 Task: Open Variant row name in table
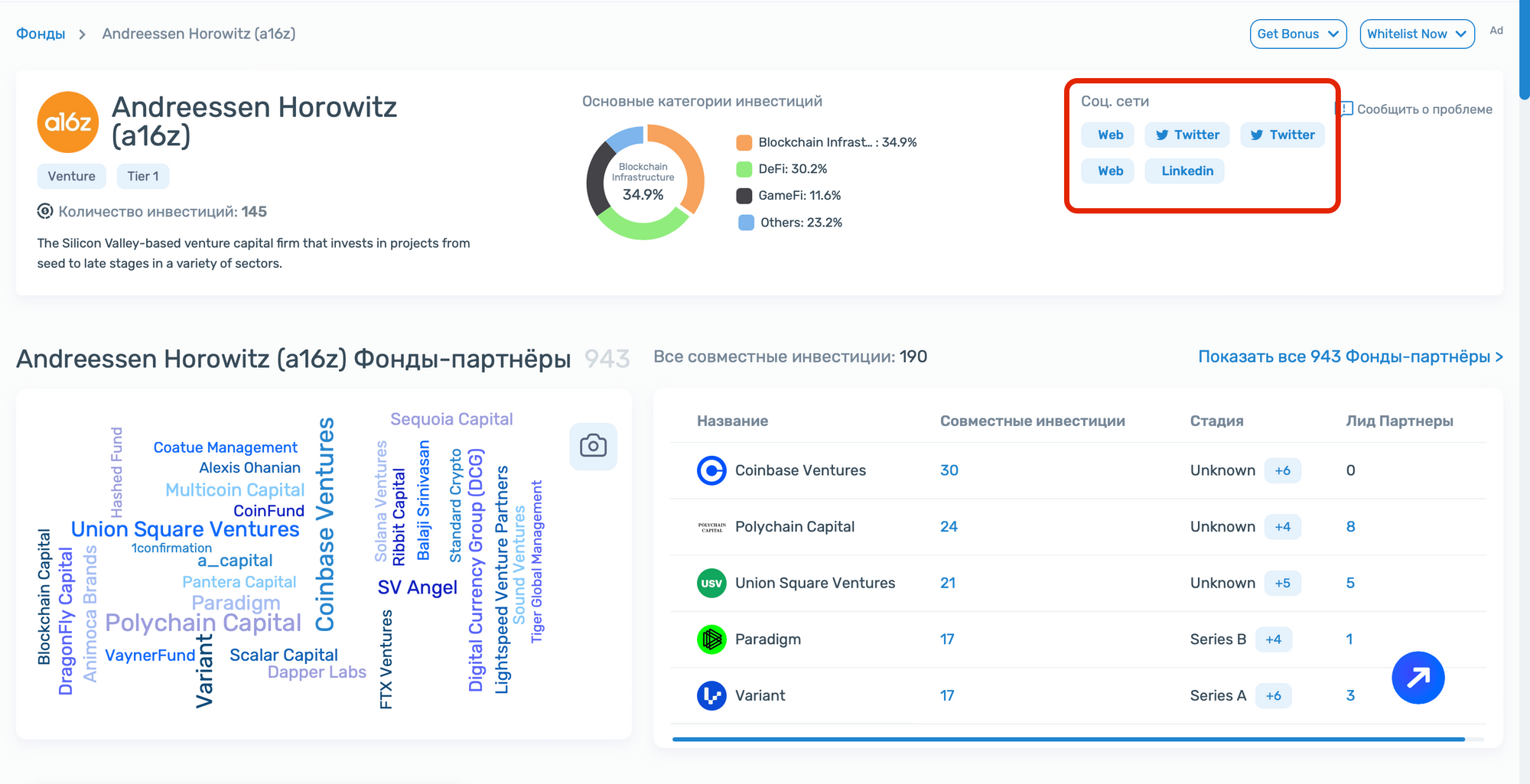(x=760, y=695)
